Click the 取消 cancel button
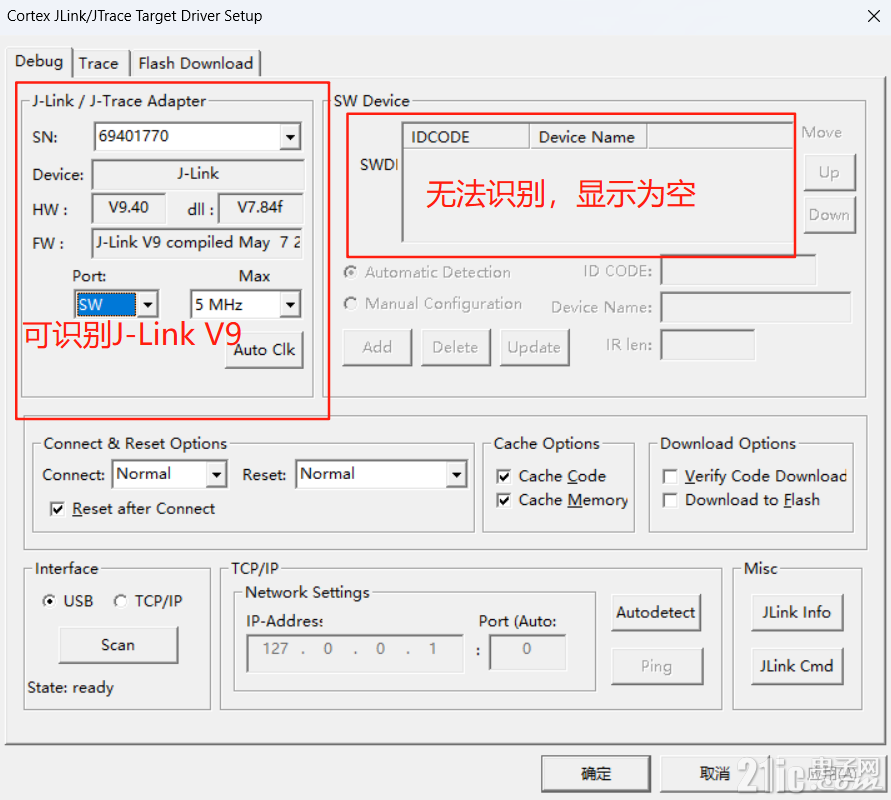Image resolution: width=891 pixels, height=800 pixels. (714, 773)
